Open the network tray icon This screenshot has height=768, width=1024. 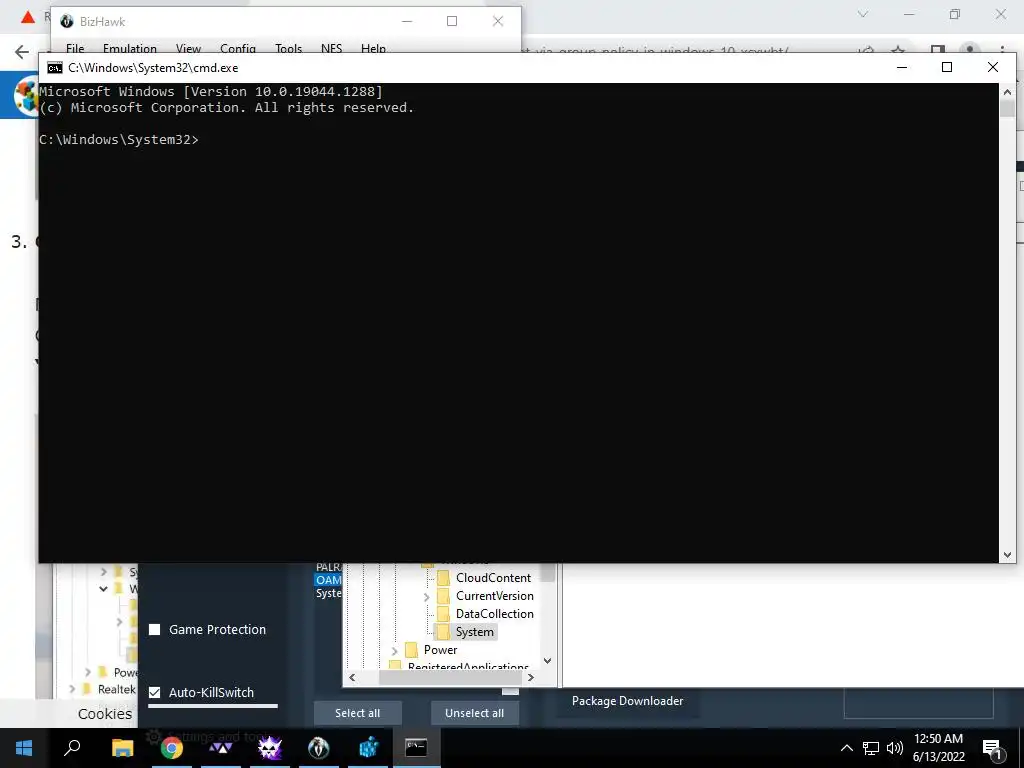871,748
